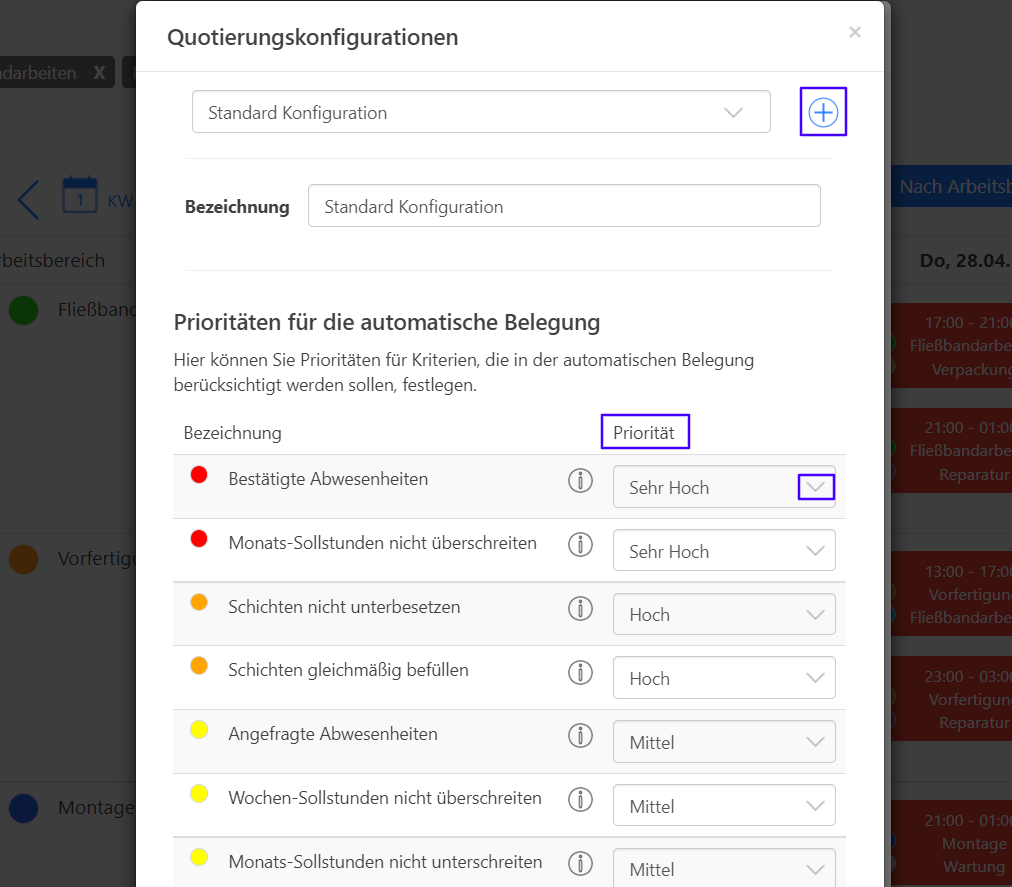Change priority of Schichten nicht unterbesetzen
Screen dimensions: 1012x887
(x=724, y=615)
